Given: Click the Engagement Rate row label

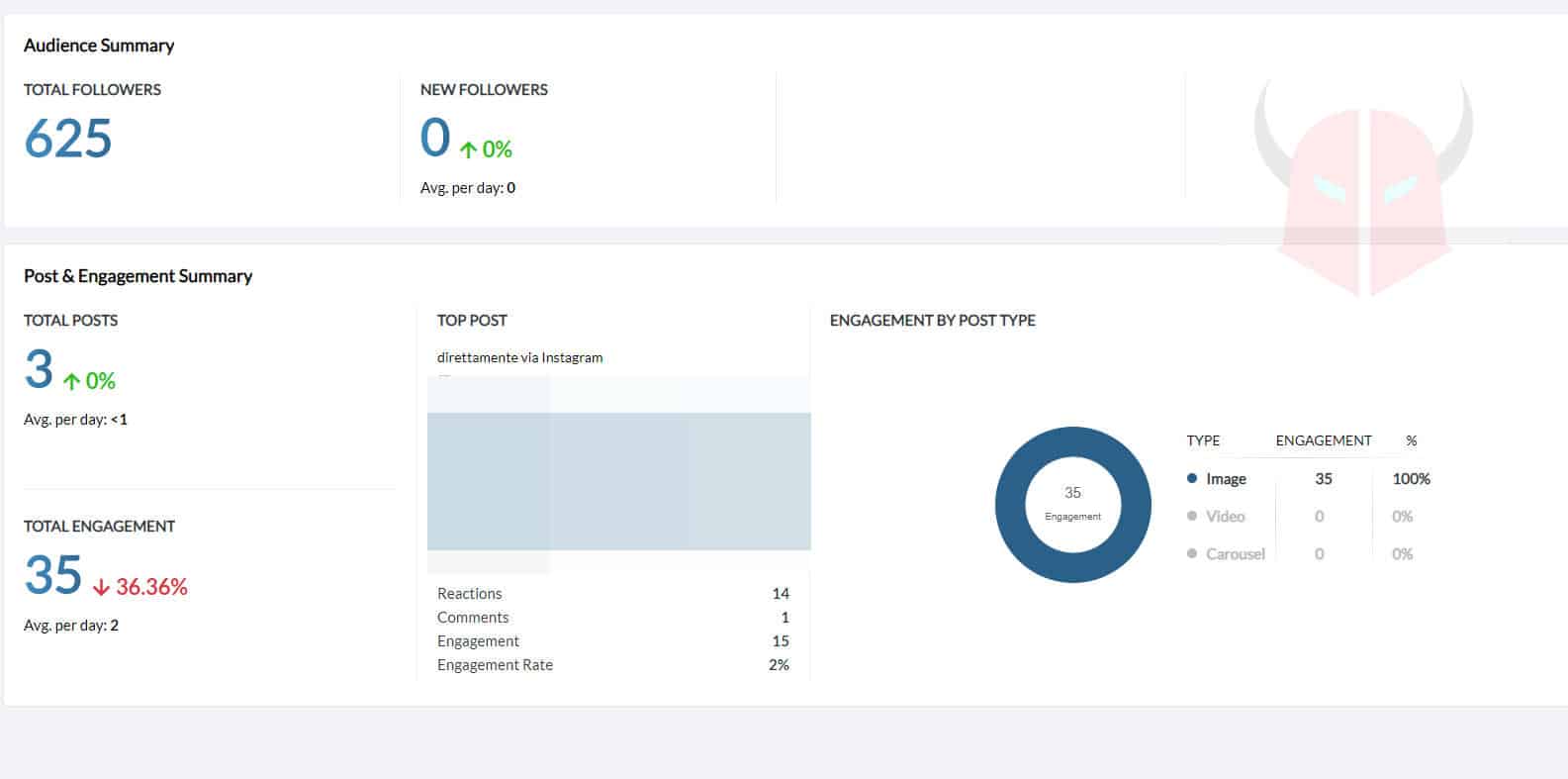Looking at the screenshot, I should (495, 665).
